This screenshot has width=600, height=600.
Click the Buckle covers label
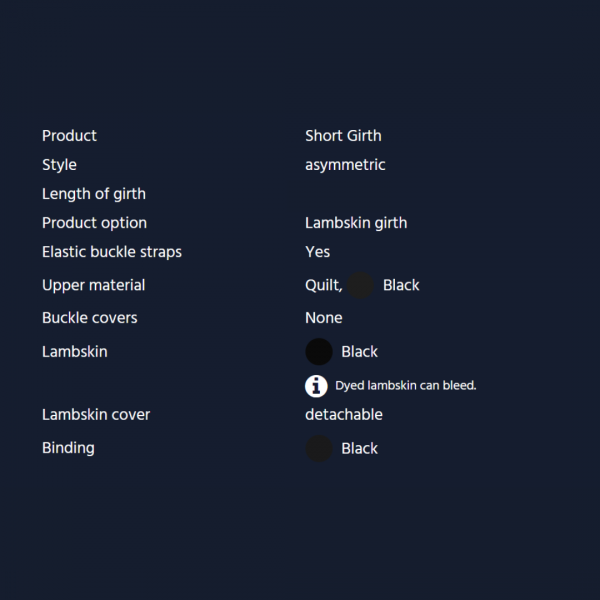(90, 318)
